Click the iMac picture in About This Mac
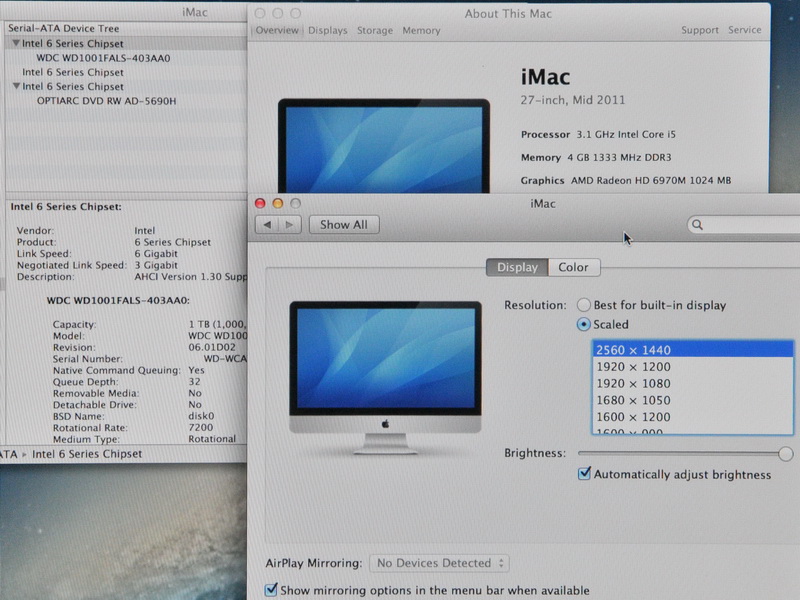 (384, 146)
